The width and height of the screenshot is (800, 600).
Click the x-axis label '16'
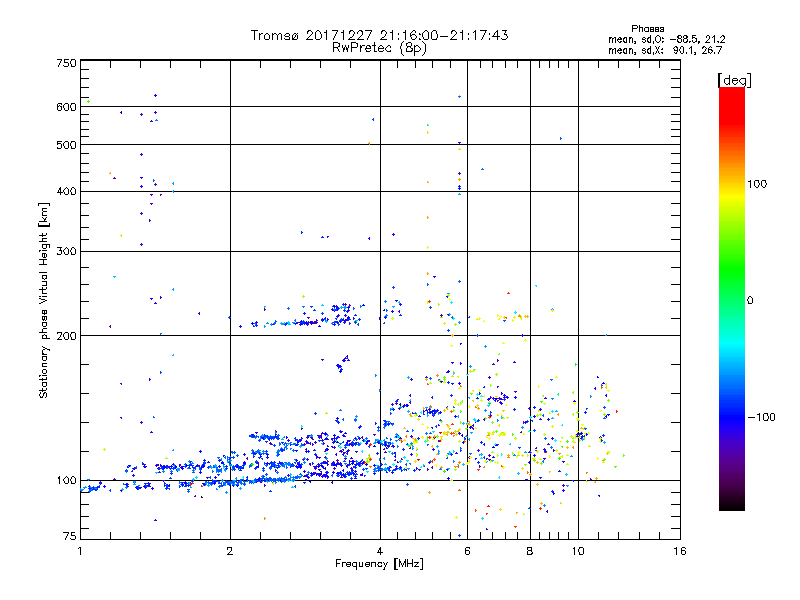pyautogui.click(x=680, y=551)
